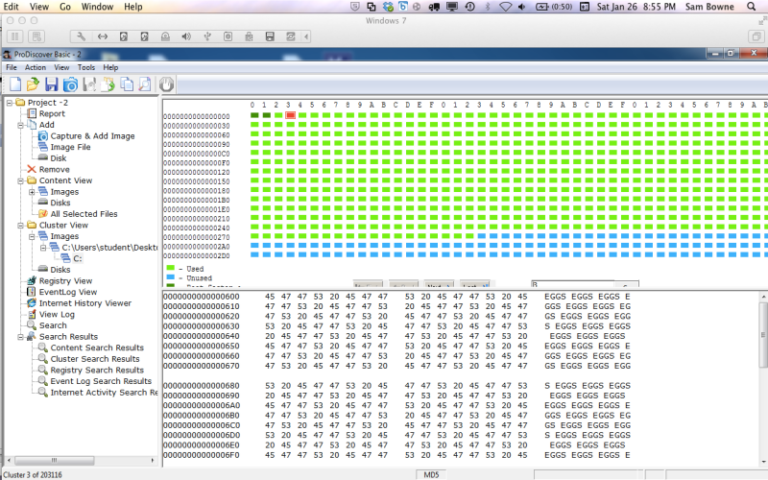This screenshot has width=768, height=480.
Task: Open the Tools menu
Action: click(86, 67)
